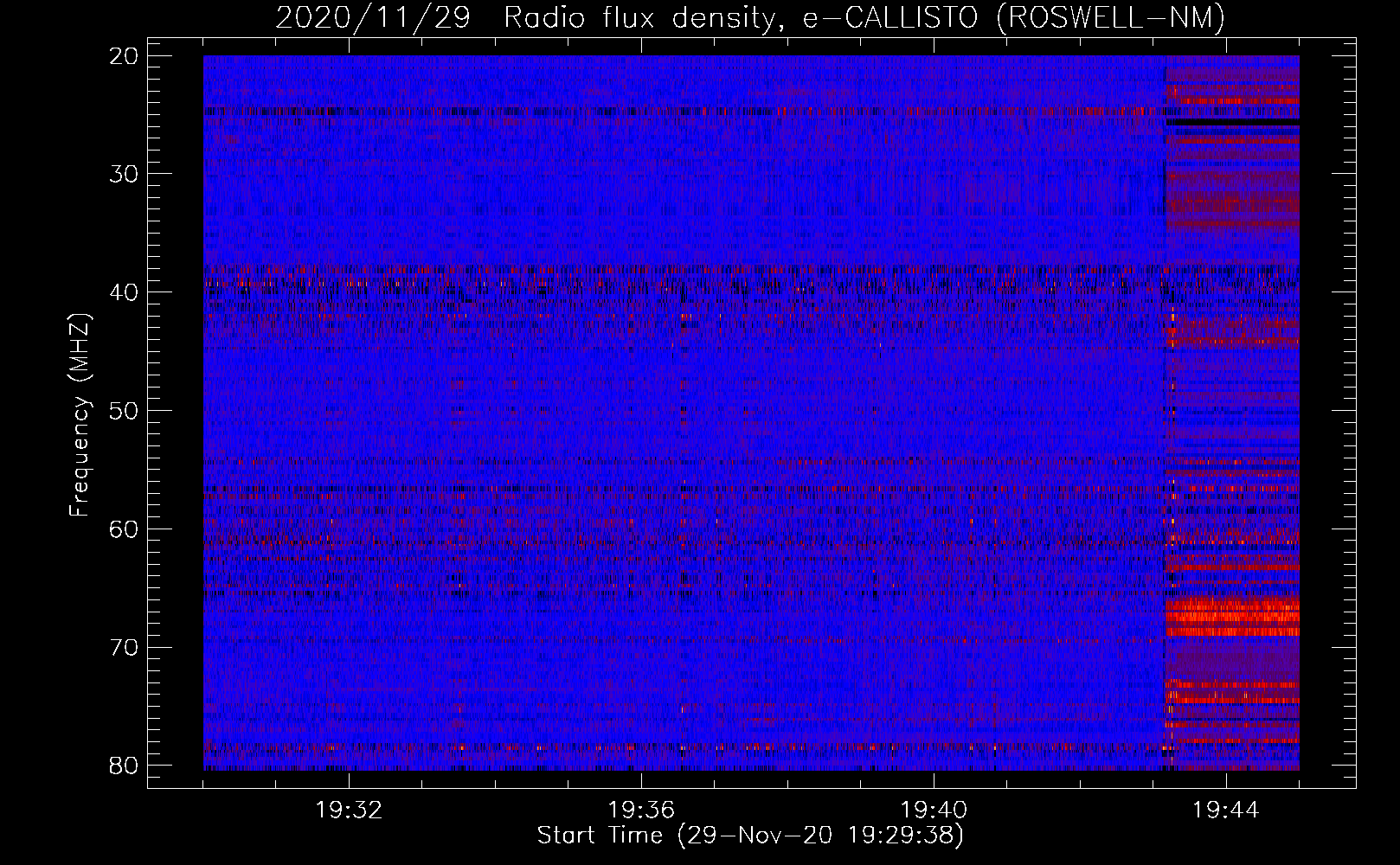Click the 60 MHz frequency tick label
1400x865 pixels.
point(125,529)
